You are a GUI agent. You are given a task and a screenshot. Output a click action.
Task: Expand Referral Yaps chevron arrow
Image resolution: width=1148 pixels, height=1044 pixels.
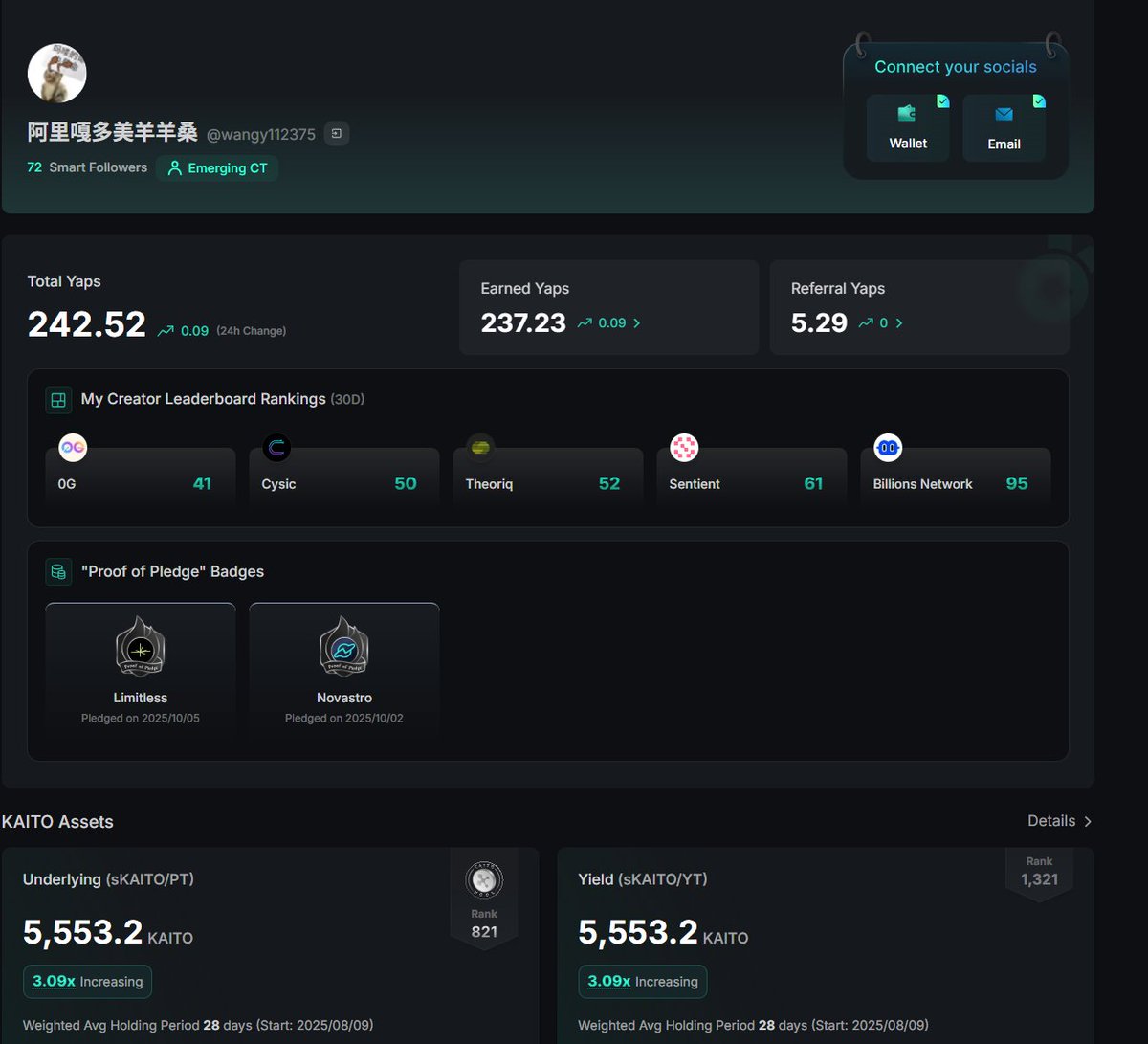click(x=899, y=323)
